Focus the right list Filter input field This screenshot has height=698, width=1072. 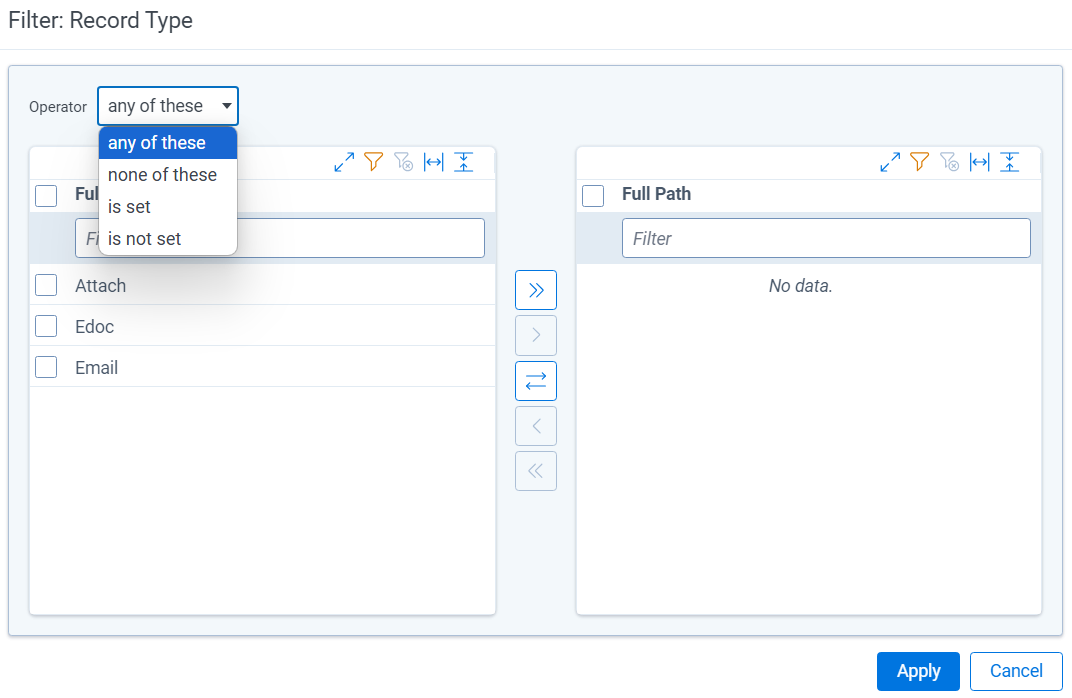click(826, 238)
